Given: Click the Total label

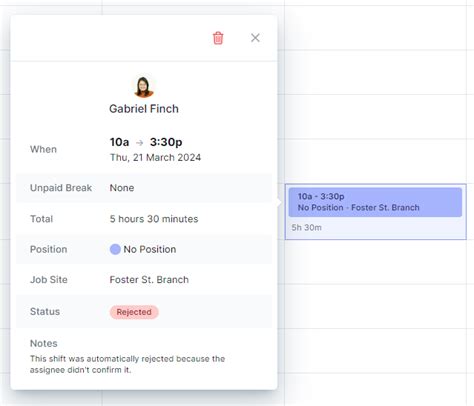Looking at the screenshot, I should 42,219.
